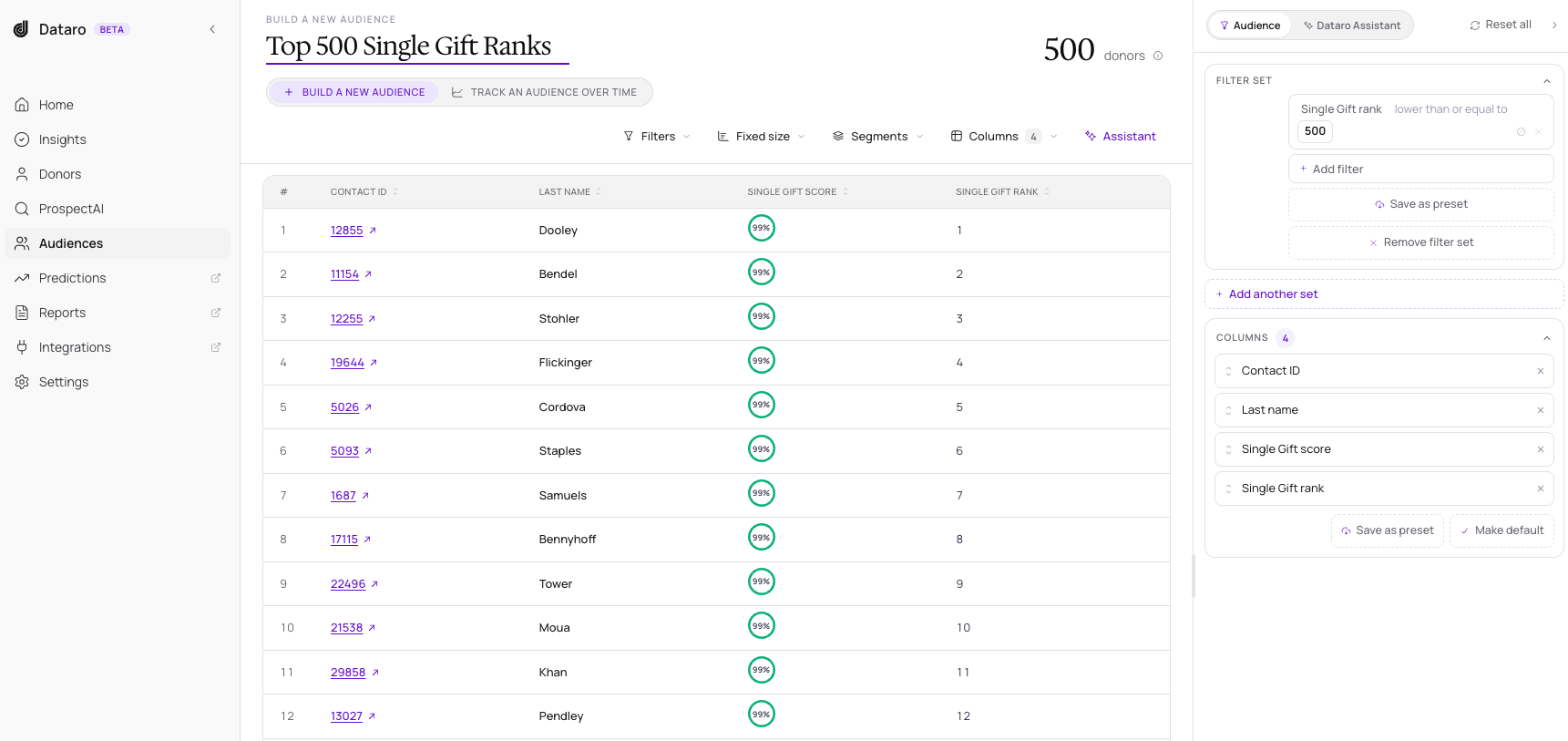Screen dimensions: 1568x741
Task: Remove the Single Gift rank column
Action: (1541, 489)
